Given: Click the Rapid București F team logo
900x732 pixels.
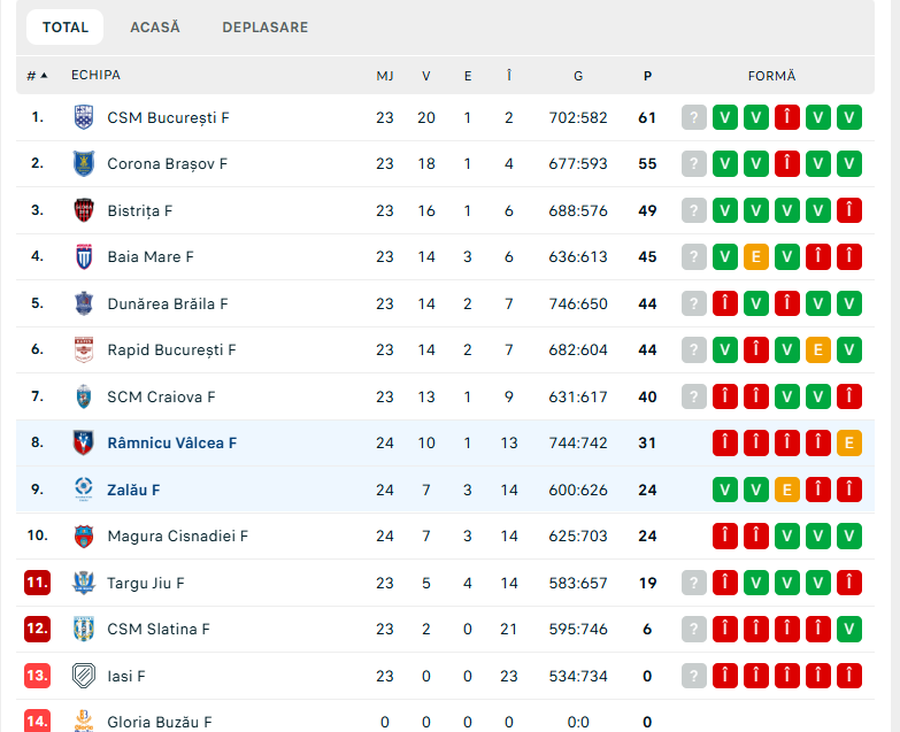Looking at the screenshot, I should click(x=84, y=350).
